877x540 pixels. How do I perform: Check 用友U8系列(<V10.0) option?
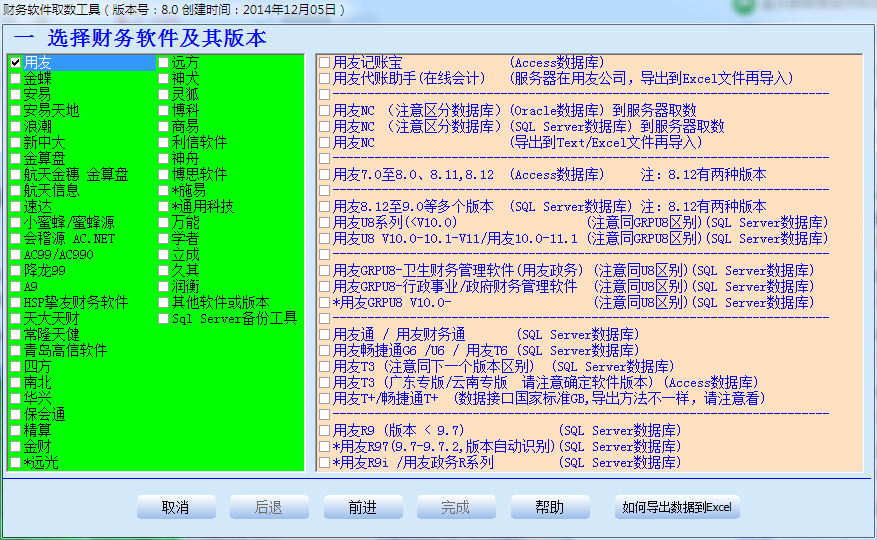point(324,223)
